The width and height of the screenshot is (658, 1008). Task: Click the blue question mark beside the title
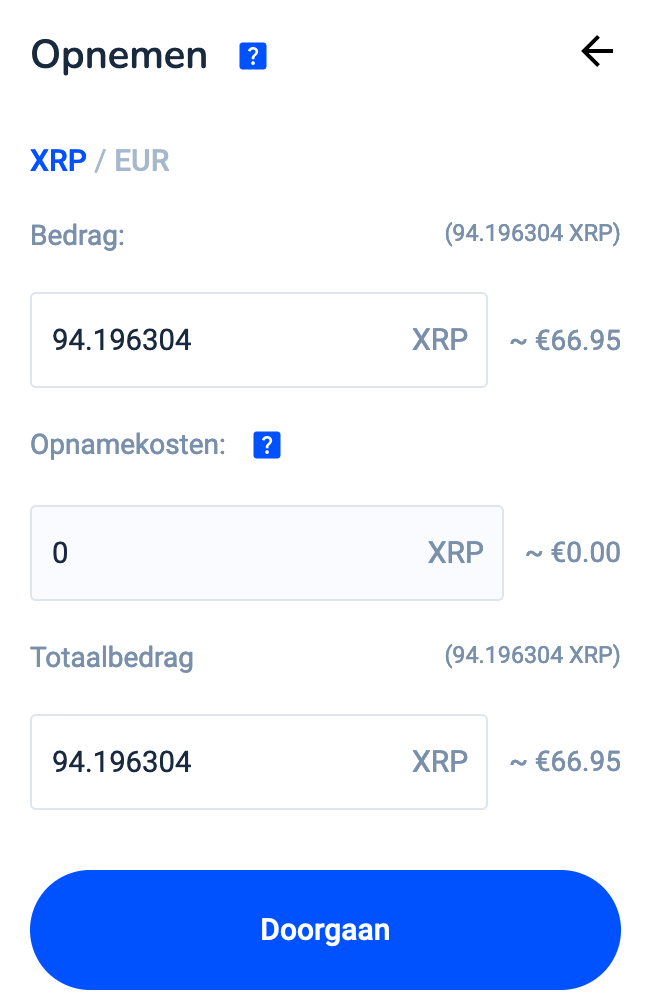(253, 56)
